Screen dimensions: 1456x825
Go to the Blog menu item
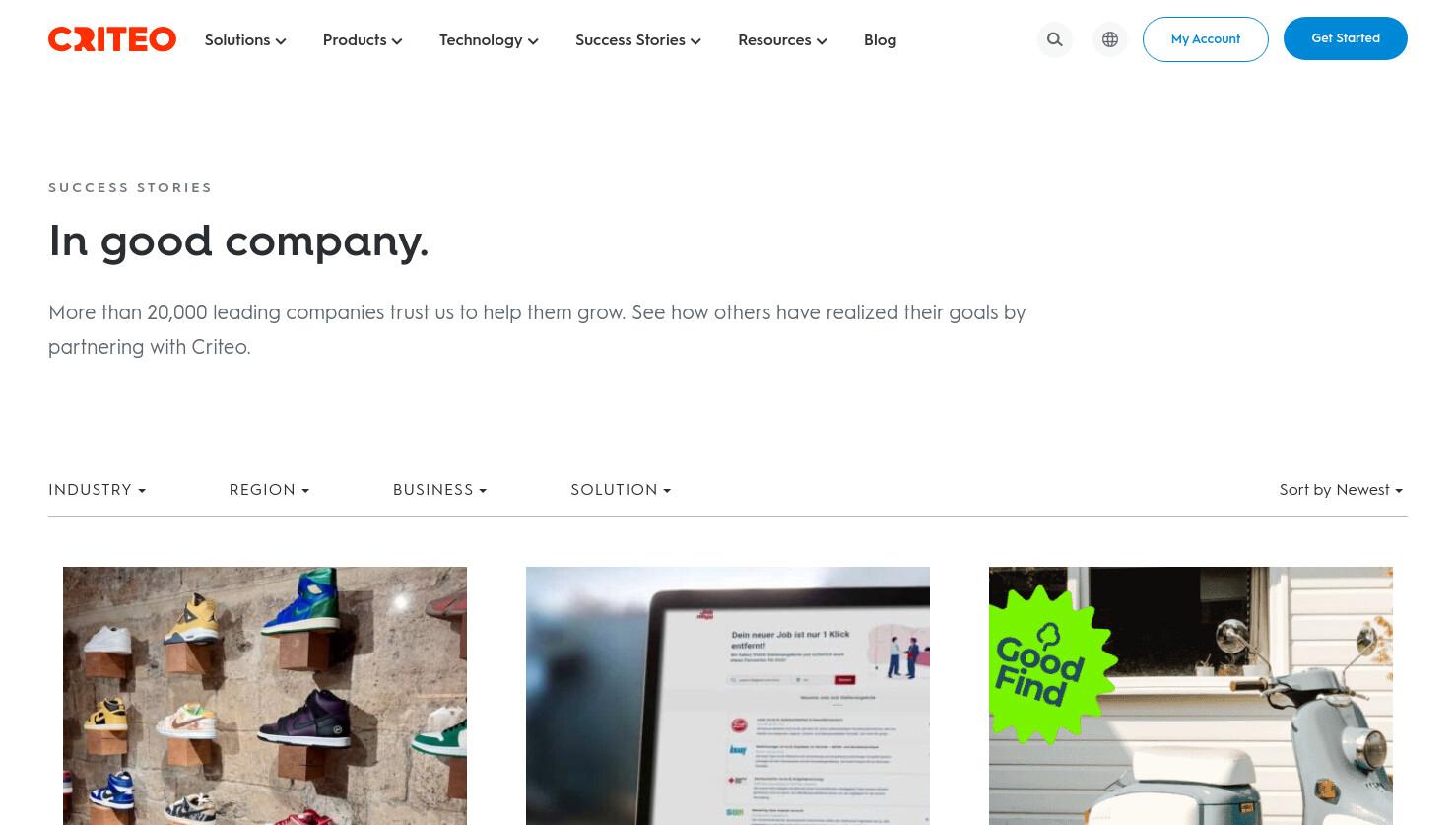(880, 40)
